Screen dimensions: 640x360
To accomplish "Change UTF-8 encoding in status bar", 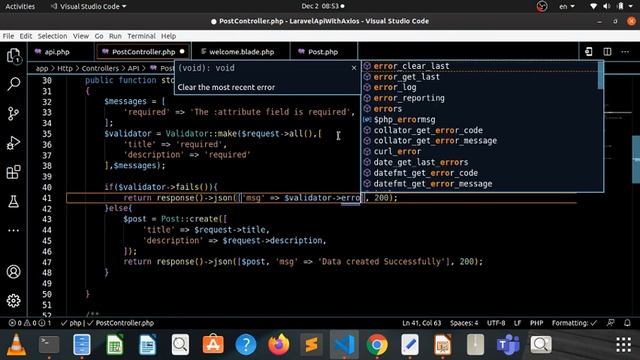I will click(x=496, y=323).
